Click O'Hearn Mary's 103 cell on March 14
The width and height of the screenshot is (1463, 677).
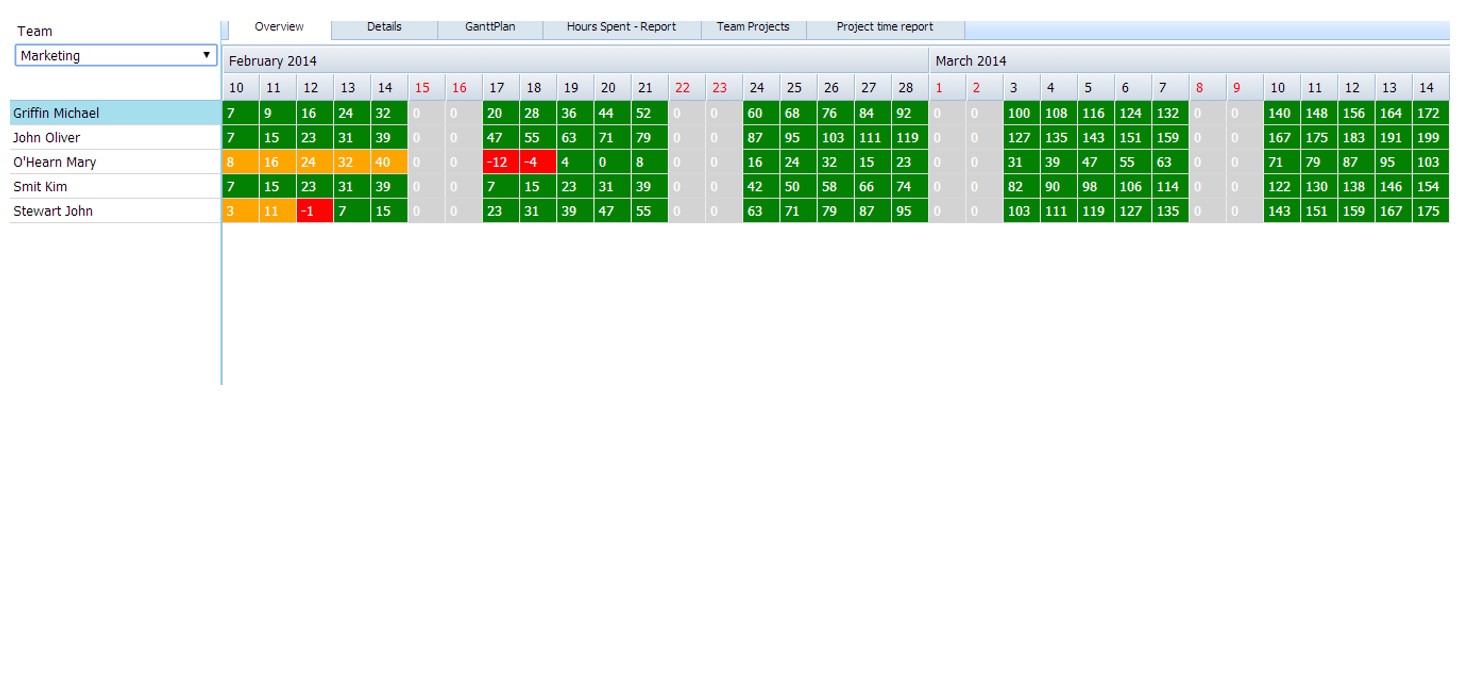click(x=1431, y=162)
